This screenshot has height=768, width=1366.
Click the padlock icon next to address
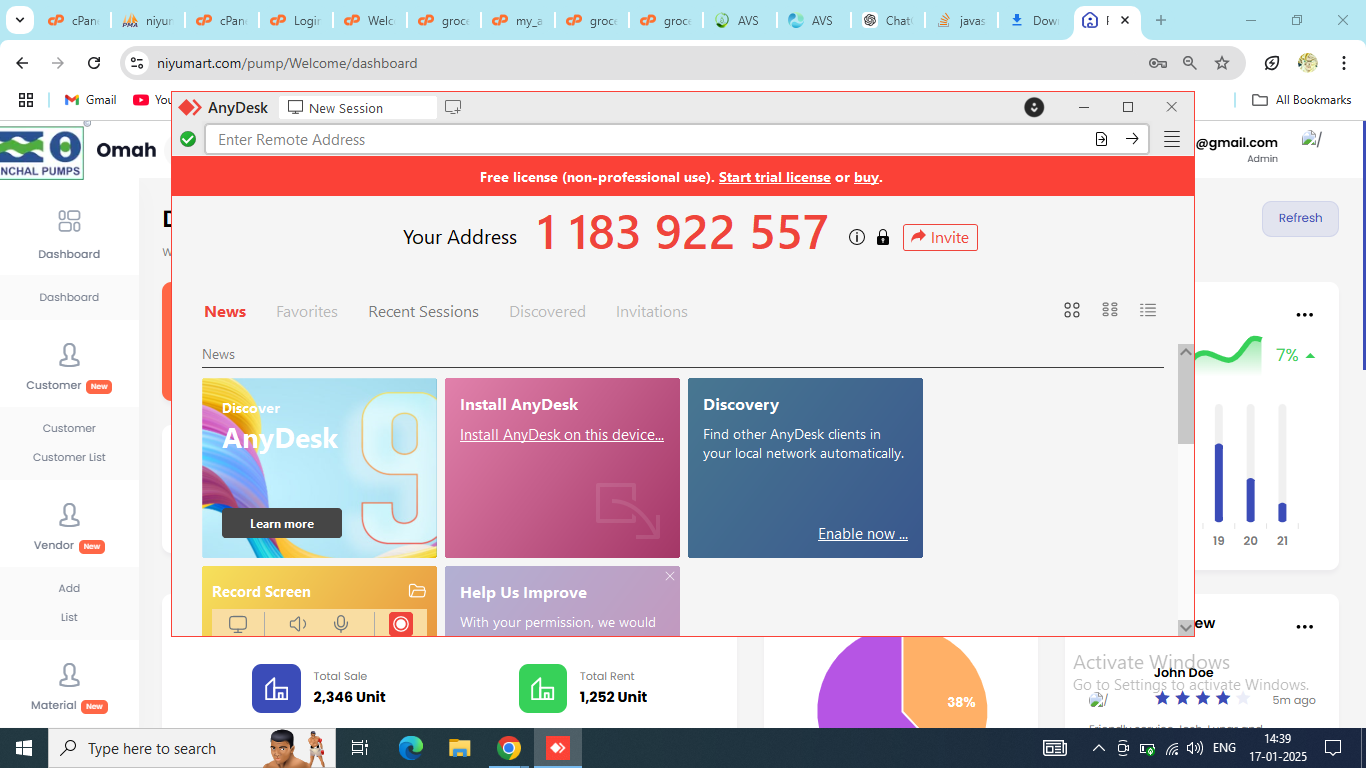(x=882, y=237)
